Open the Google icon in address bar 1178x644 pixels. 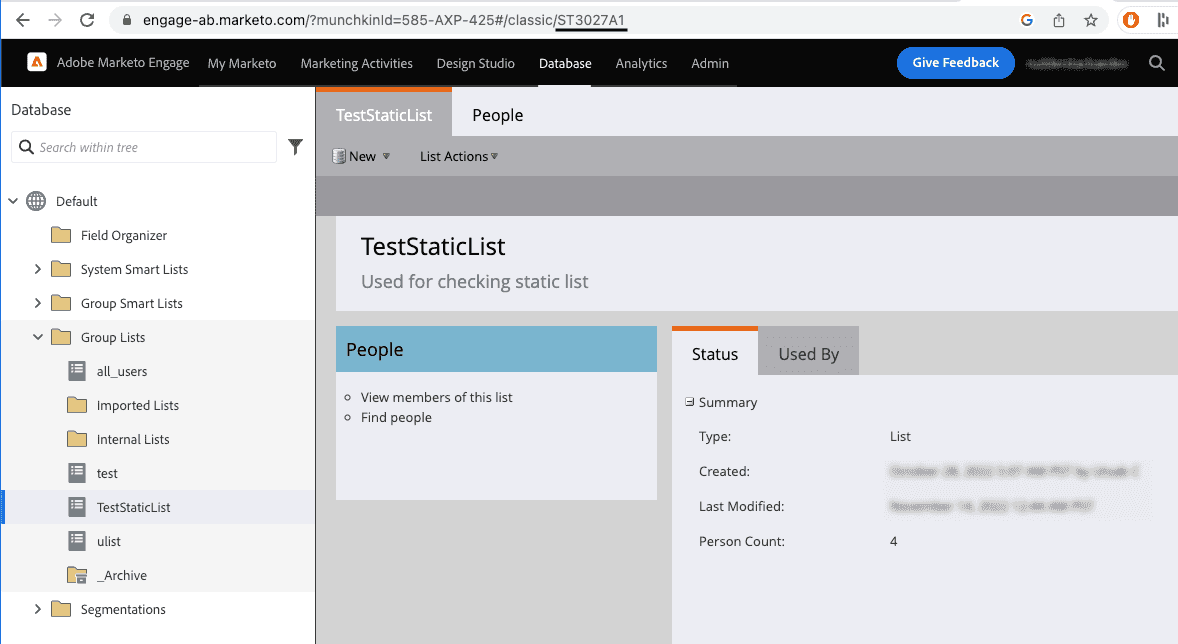point(1026,20)
